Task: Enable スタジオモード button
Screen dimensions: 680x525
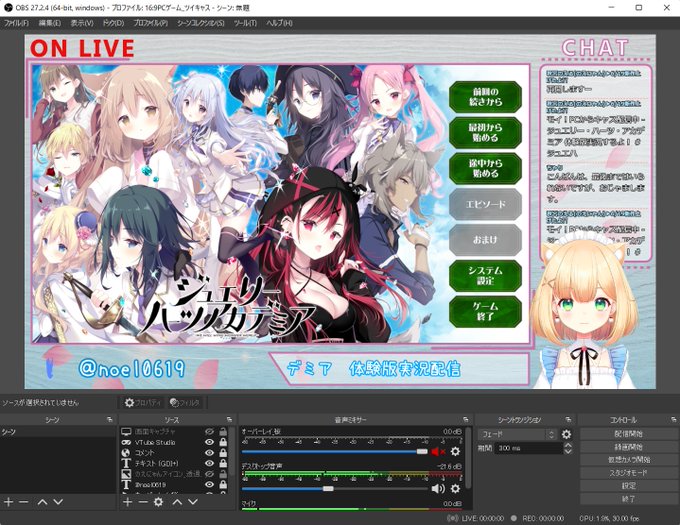Action: pyautogui.click(x=628, y=473)
